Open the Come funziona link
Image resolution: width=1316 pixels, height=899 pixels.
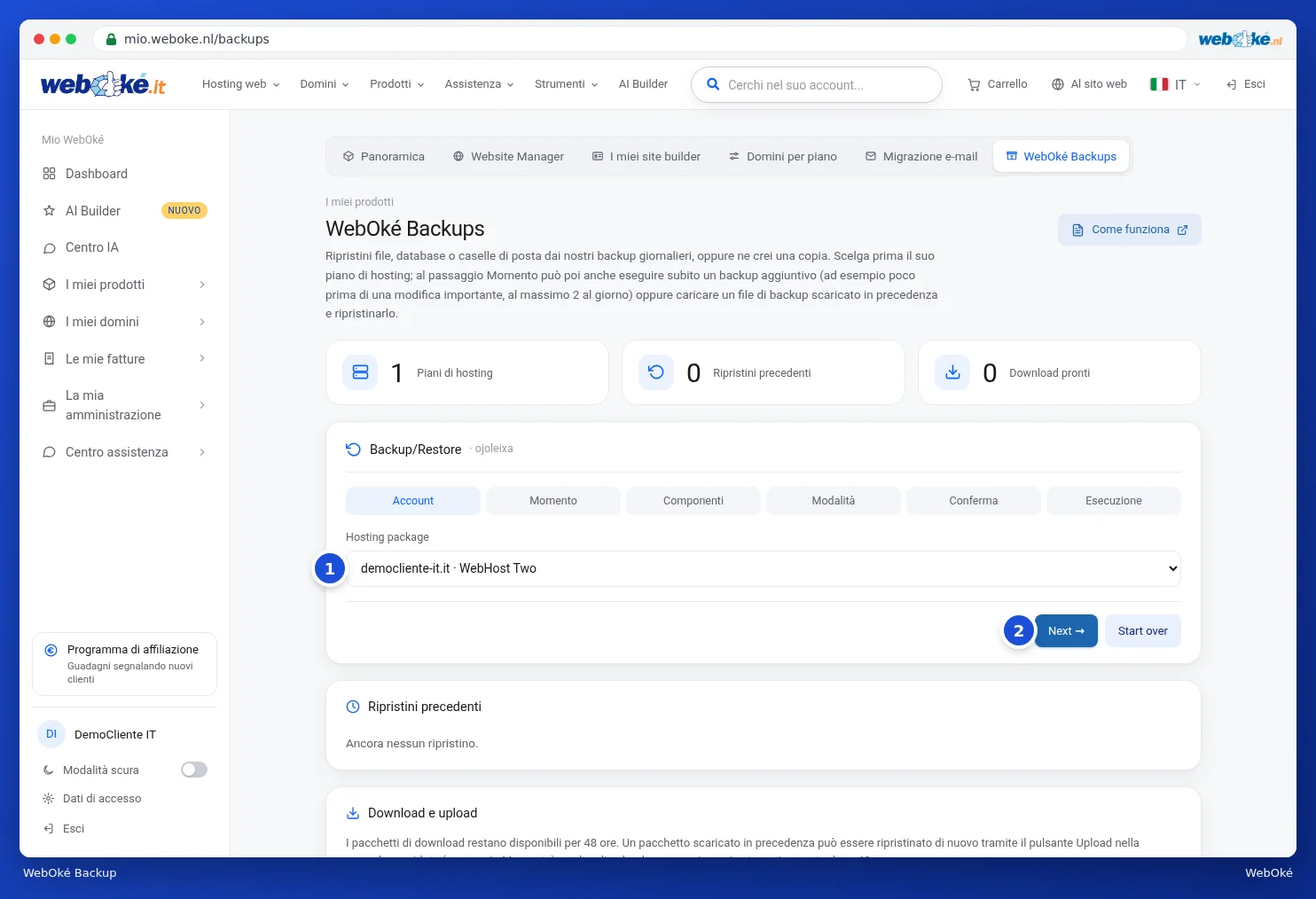point(1130,230)
